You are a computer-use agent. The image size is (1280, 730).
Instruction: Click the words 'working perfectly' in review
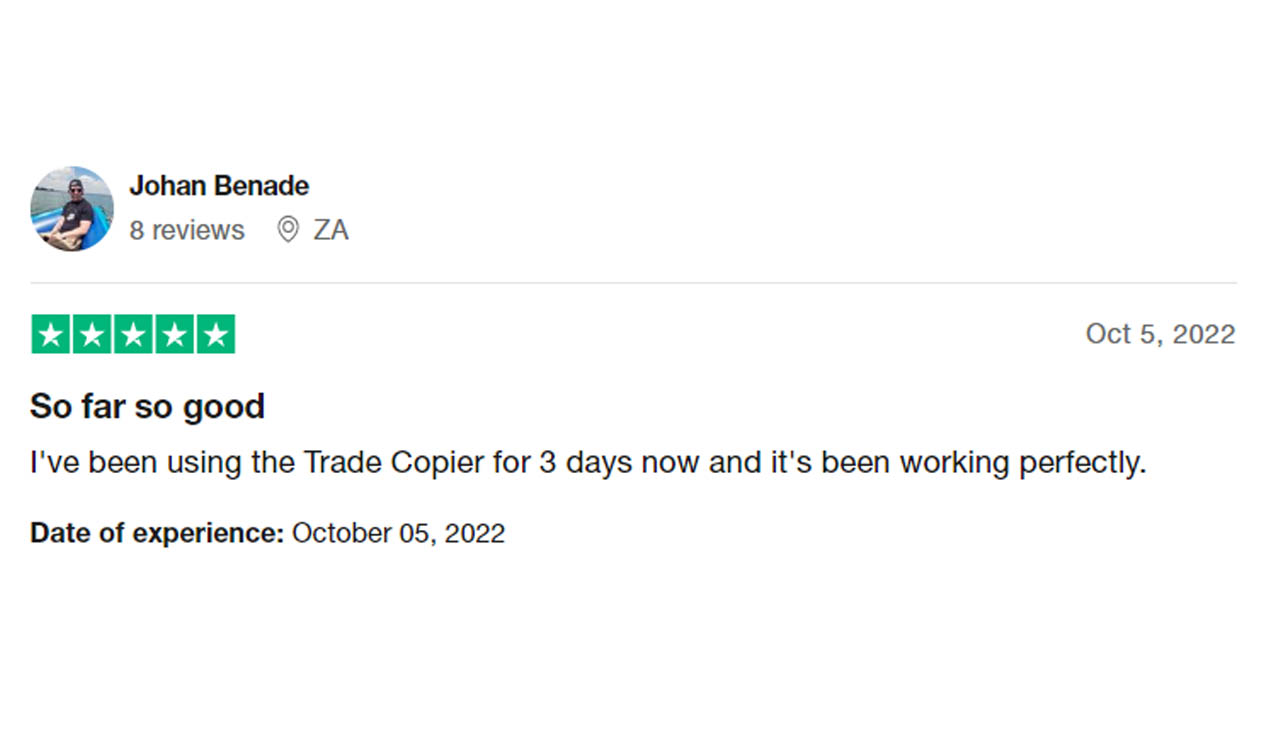click(1023, 463)
